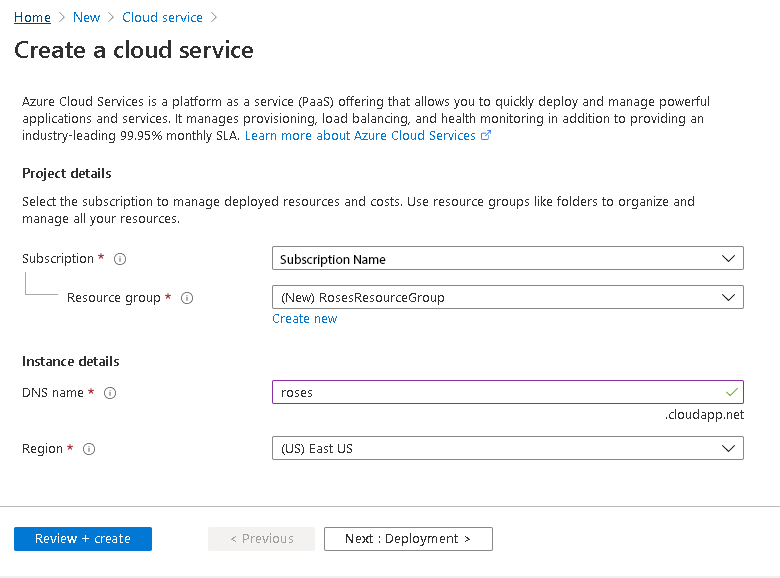This screenshot has width=780, height=578.
Task: Click the Previous button
Action: tap(262, 539)
